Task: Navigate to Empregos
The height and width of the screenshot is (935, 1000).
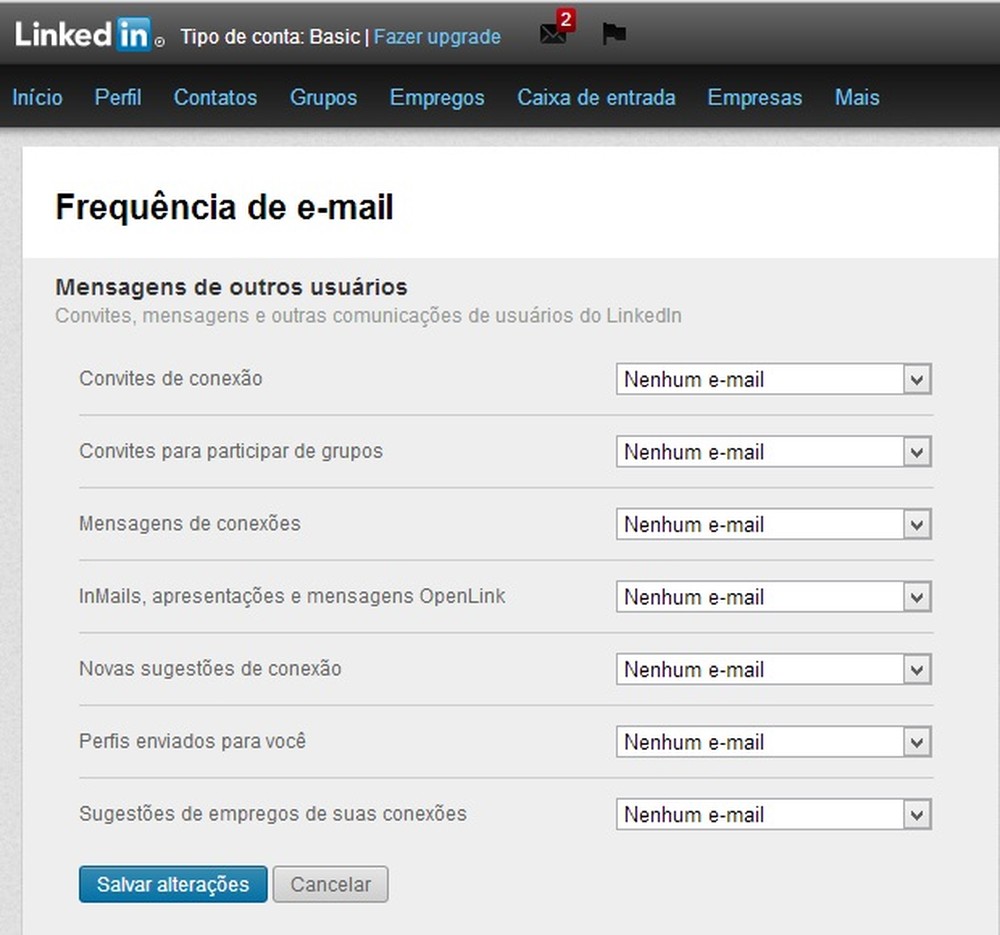Action: point(437,98)
